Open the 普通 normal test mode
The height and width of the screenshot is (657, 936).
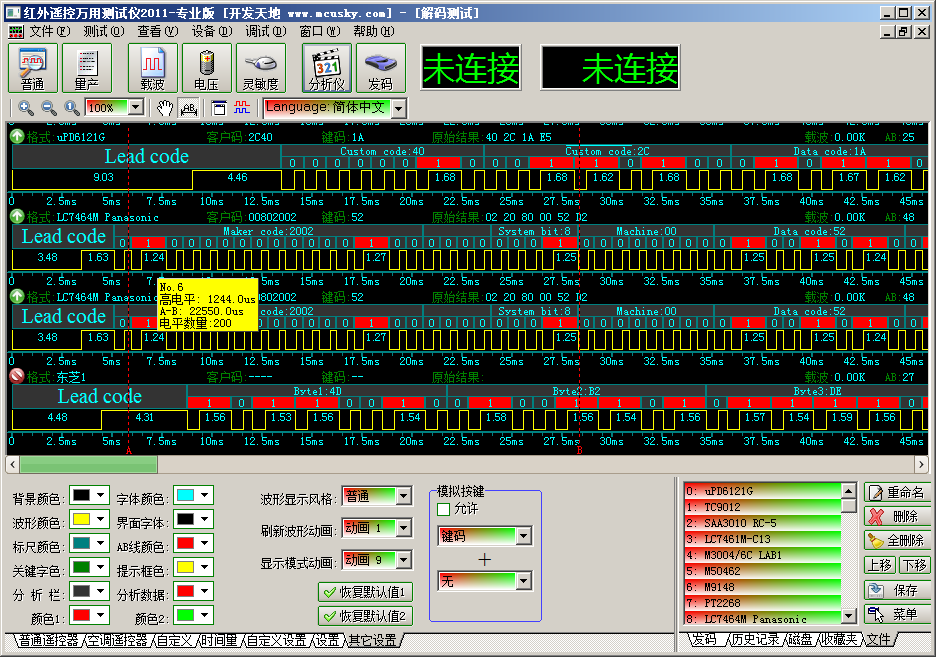click(x=33, y=68)
